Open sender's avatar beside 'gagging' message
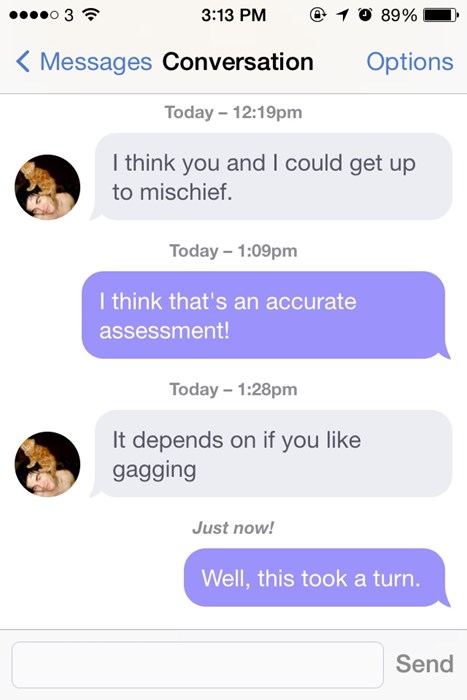The image size is (467, 700). click(47, 464)
